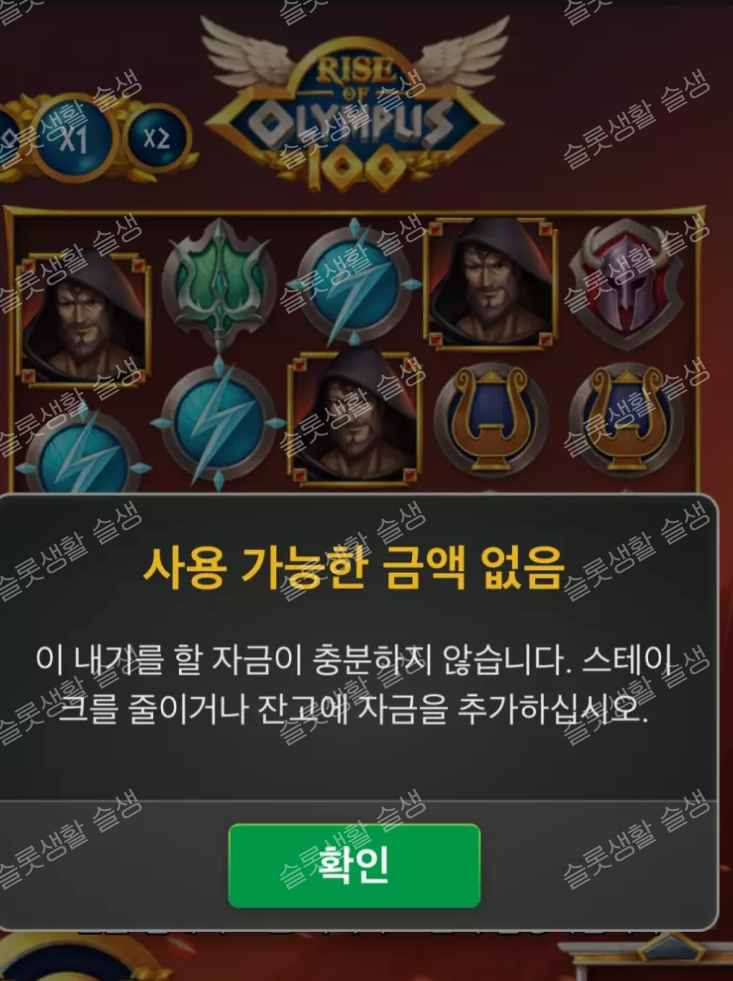The width and height of the screenshot is (733, 981).
Task: Tap the golden lyre symbol in the fourth reel
Action: click(x=490, y=419)
